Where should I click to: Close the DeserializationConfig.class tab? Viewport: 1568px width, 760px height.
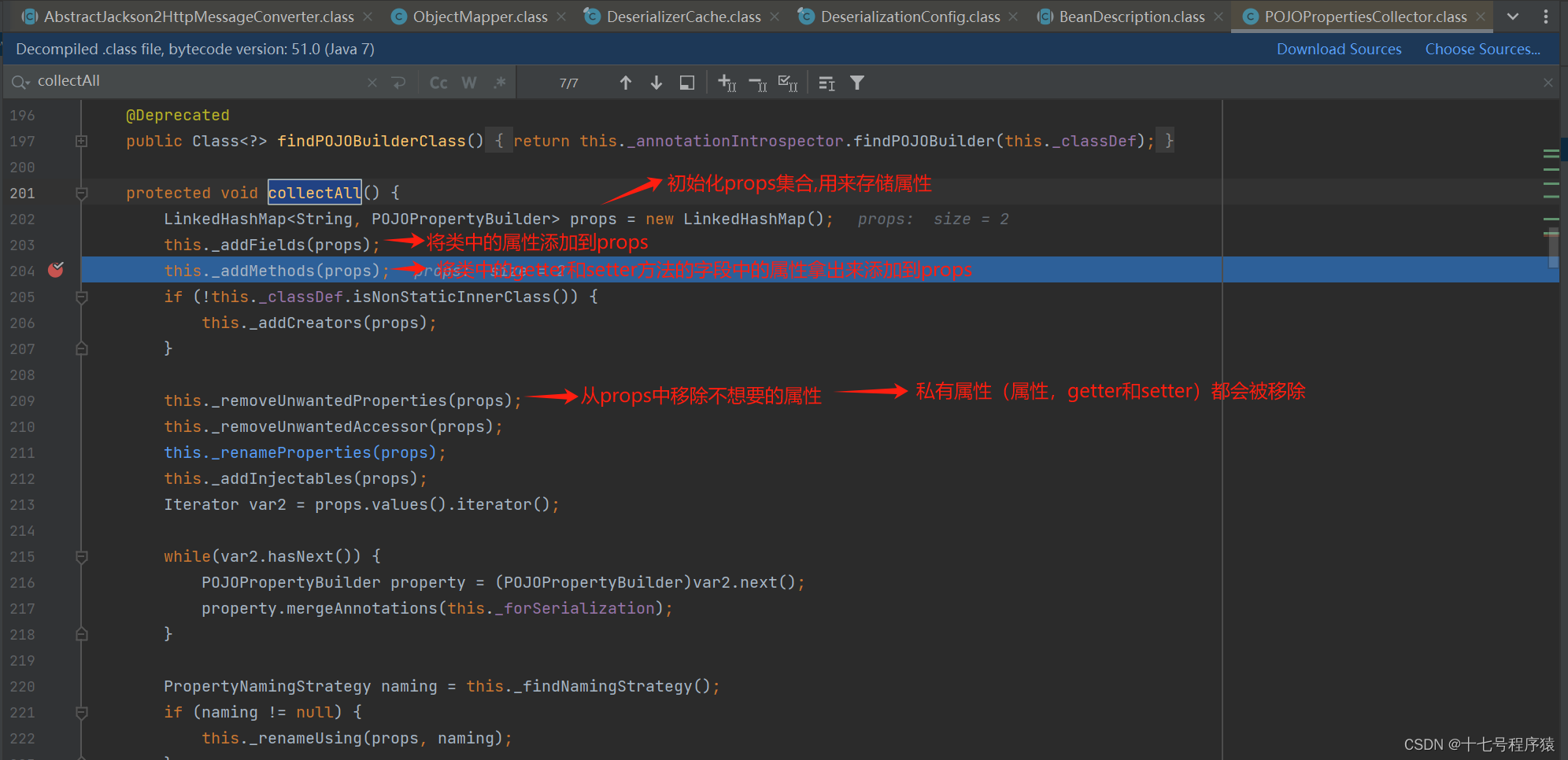pyautogui.click(x=1013, y=17)
